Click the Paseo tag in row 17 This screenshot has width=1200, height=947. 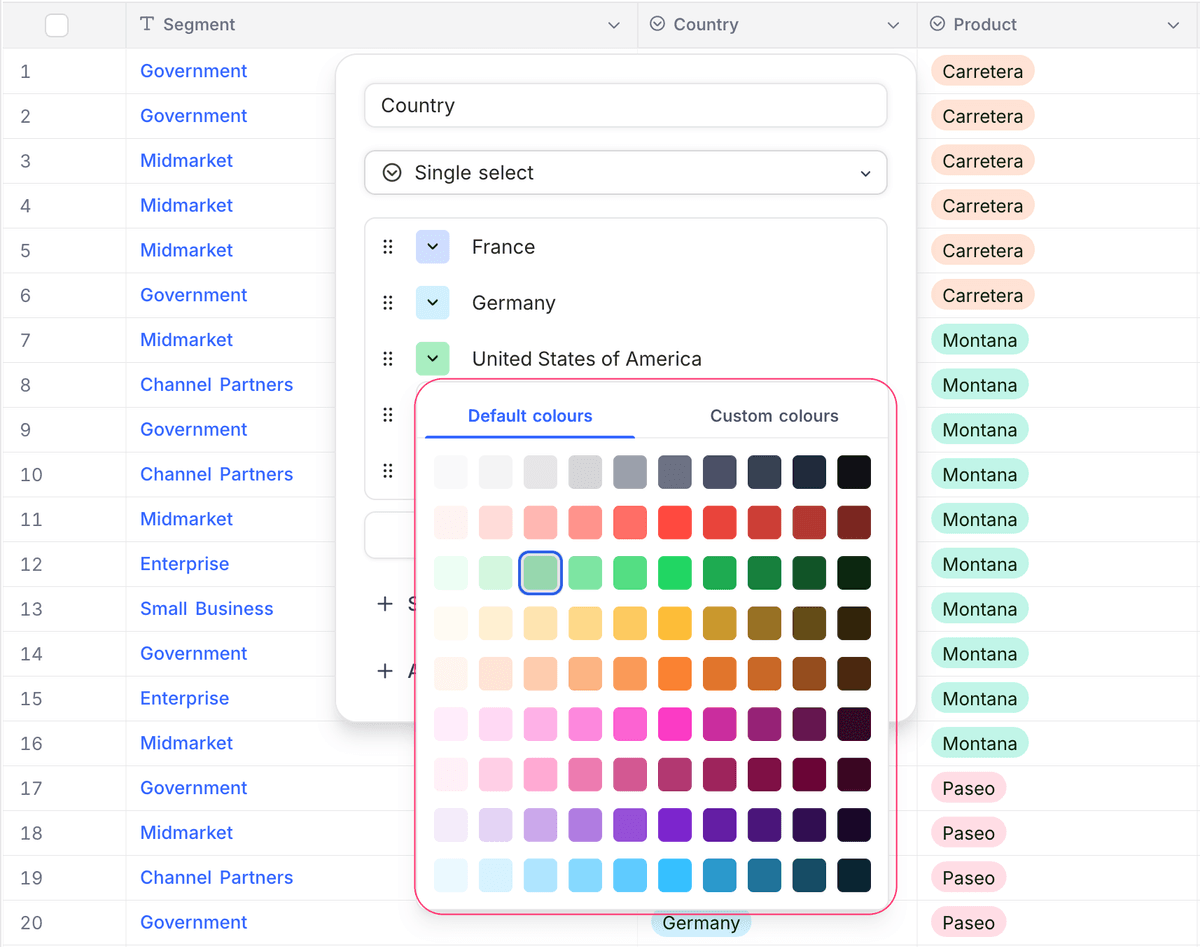click(x=968, y=788)
